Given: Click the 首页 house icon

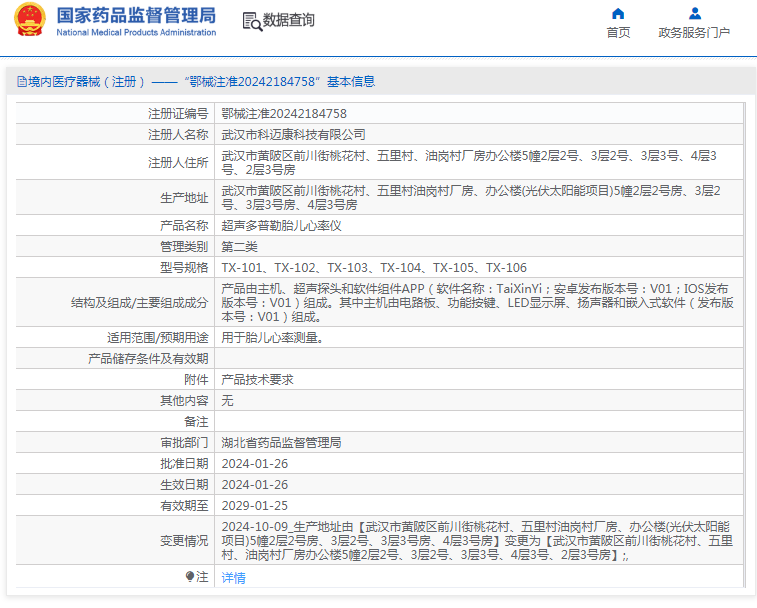Looking at the screenshot, I should (618, 14).
